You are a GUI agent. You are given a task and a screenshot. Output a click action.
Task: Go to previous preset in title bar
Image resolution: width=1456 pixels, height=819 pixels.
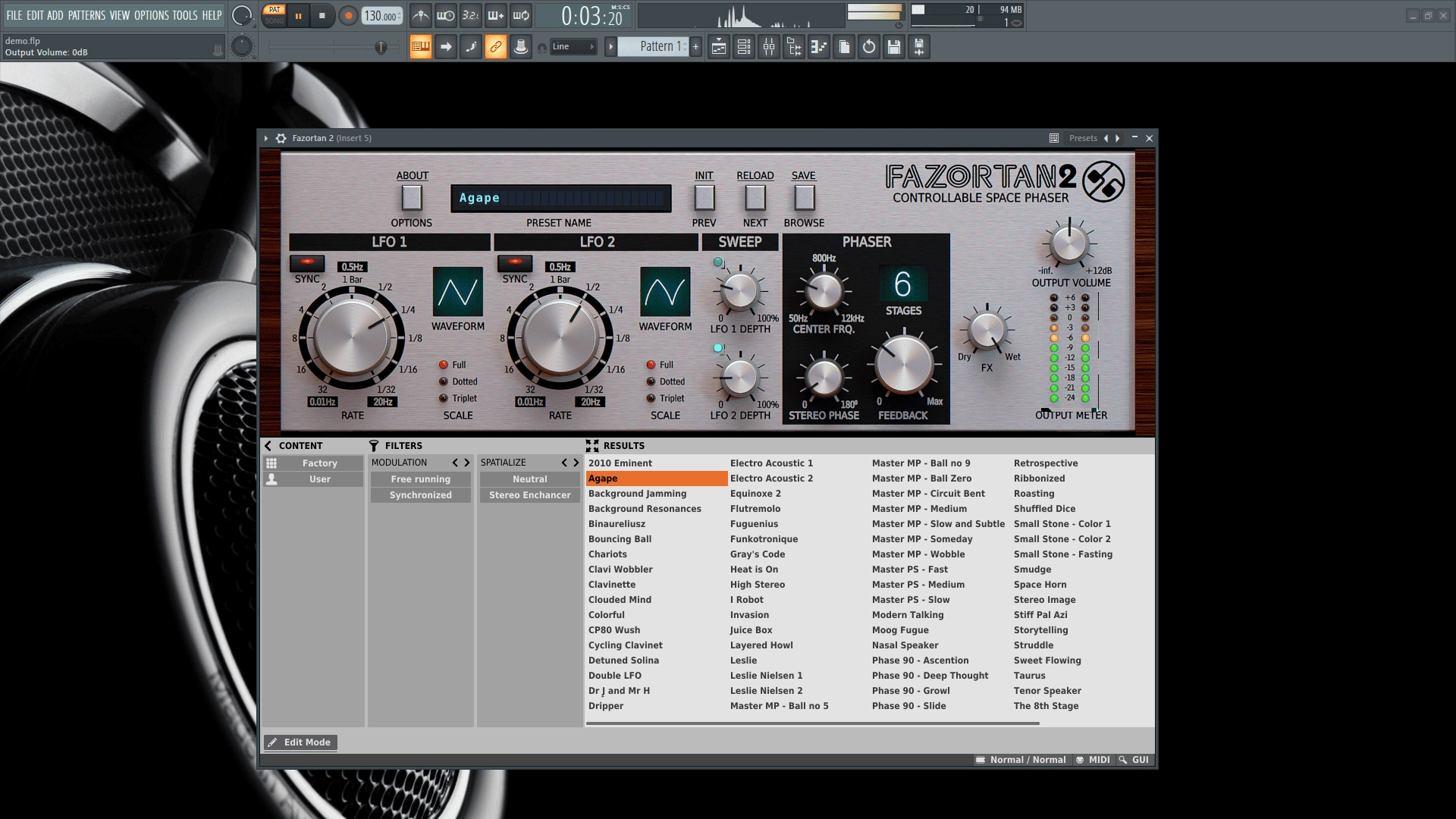tap(1106, 138)
